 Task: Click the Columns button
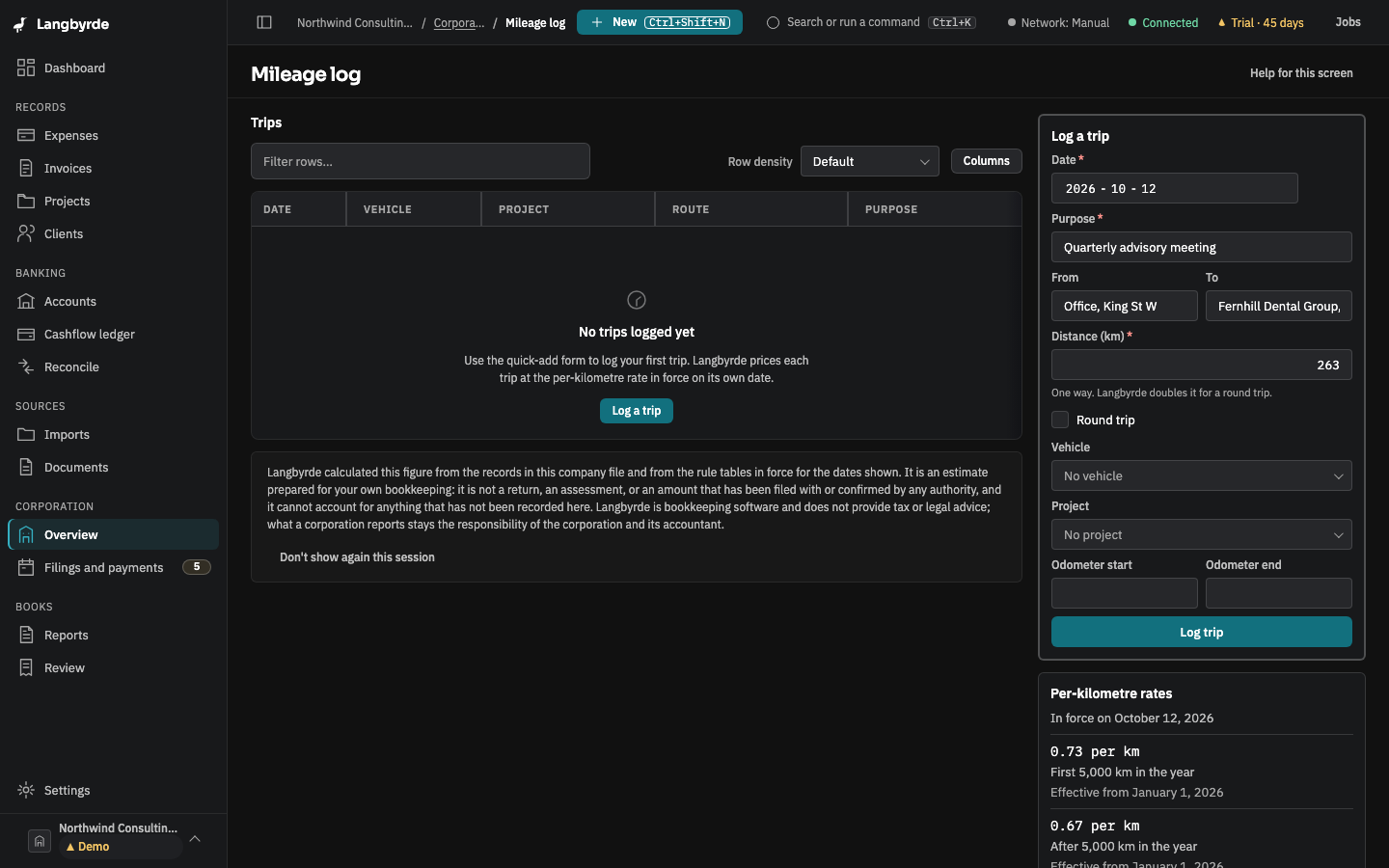coord(986,161)
